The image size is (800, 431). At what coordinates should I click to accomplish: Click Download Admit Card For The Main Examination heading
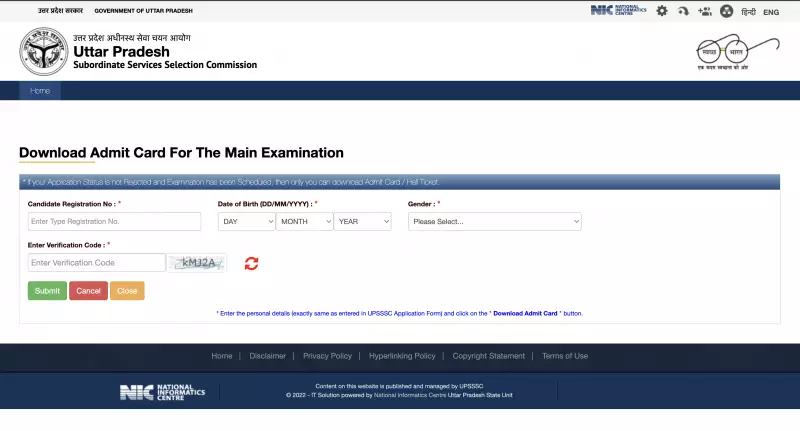click(x=181, y=153)
